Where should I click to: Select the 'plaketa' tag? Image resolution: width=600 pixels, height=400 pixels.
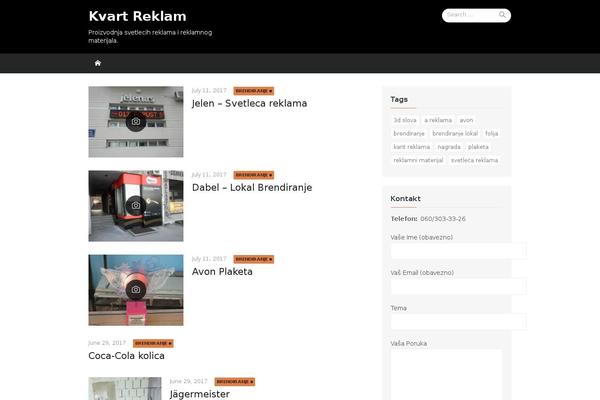point(478,147)
